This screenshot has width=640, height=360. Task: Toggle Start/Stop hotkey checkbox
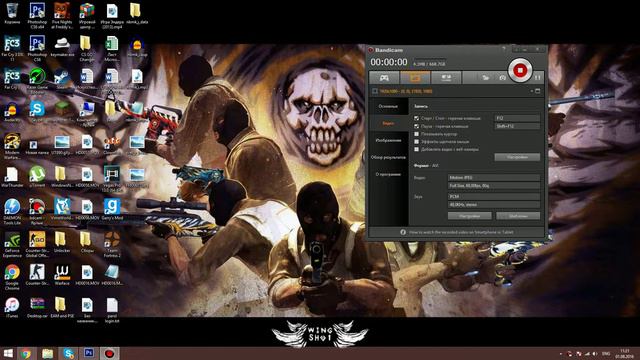pyautogui.click(x=416, y=118)
